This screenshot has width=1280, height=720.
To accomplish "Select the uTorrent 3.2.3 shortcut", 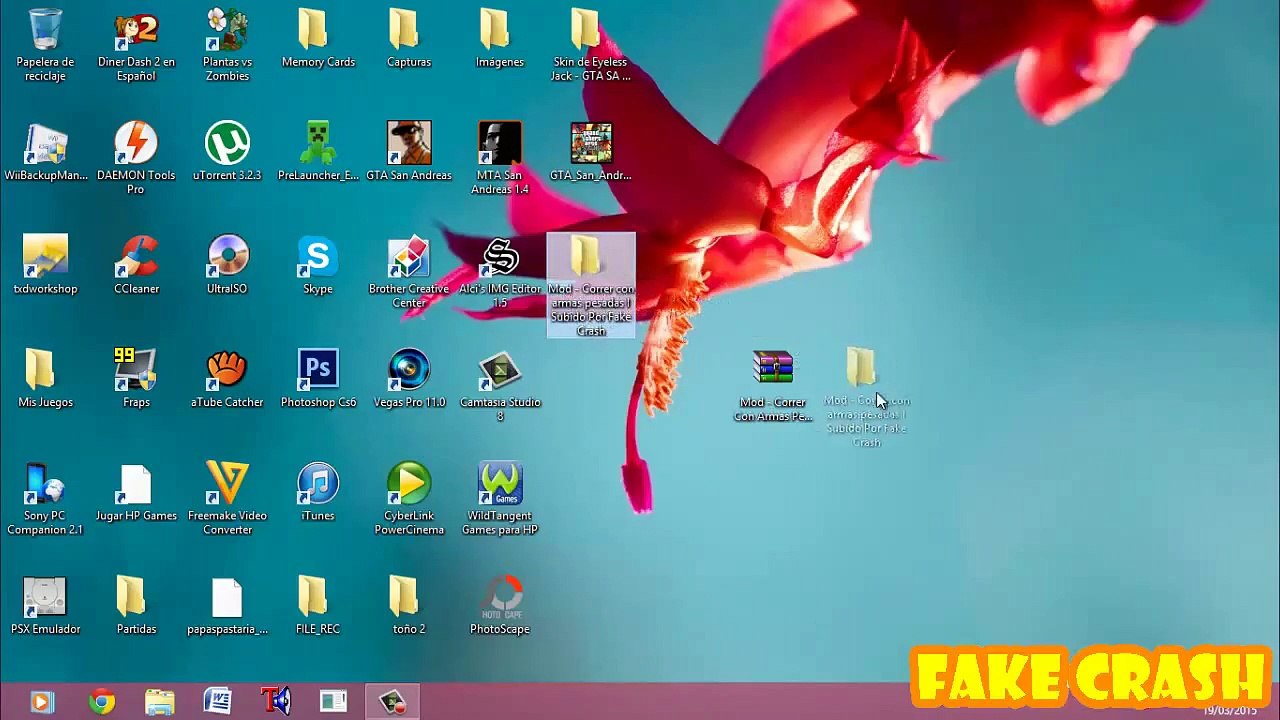I will (x=227, y=152).
